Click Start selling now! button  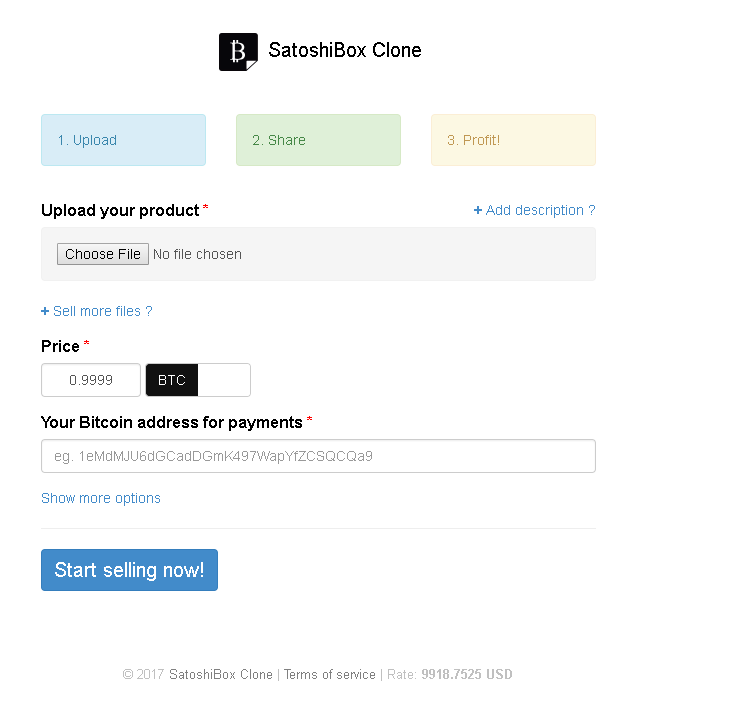(129, 570)
